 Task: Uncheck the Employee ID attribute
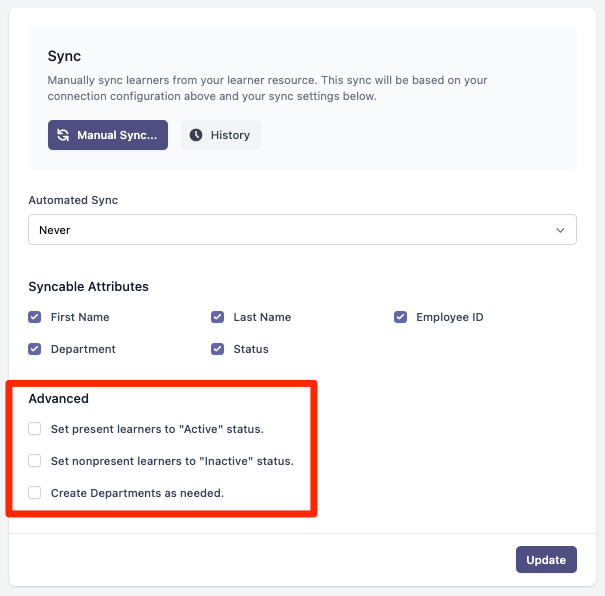click(400, 317)
